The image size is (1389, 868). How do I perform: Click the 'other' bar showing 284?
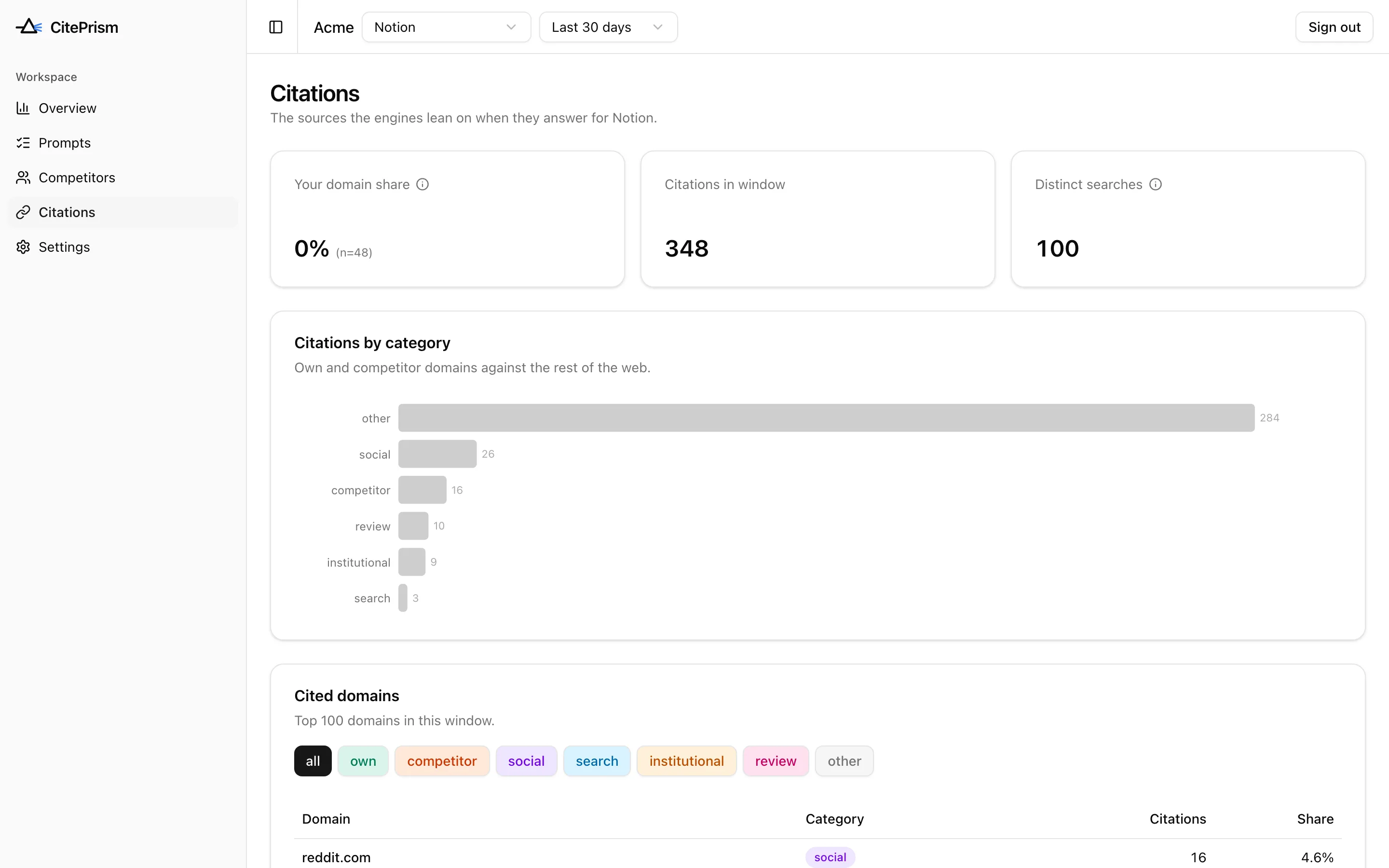[827, 418]
